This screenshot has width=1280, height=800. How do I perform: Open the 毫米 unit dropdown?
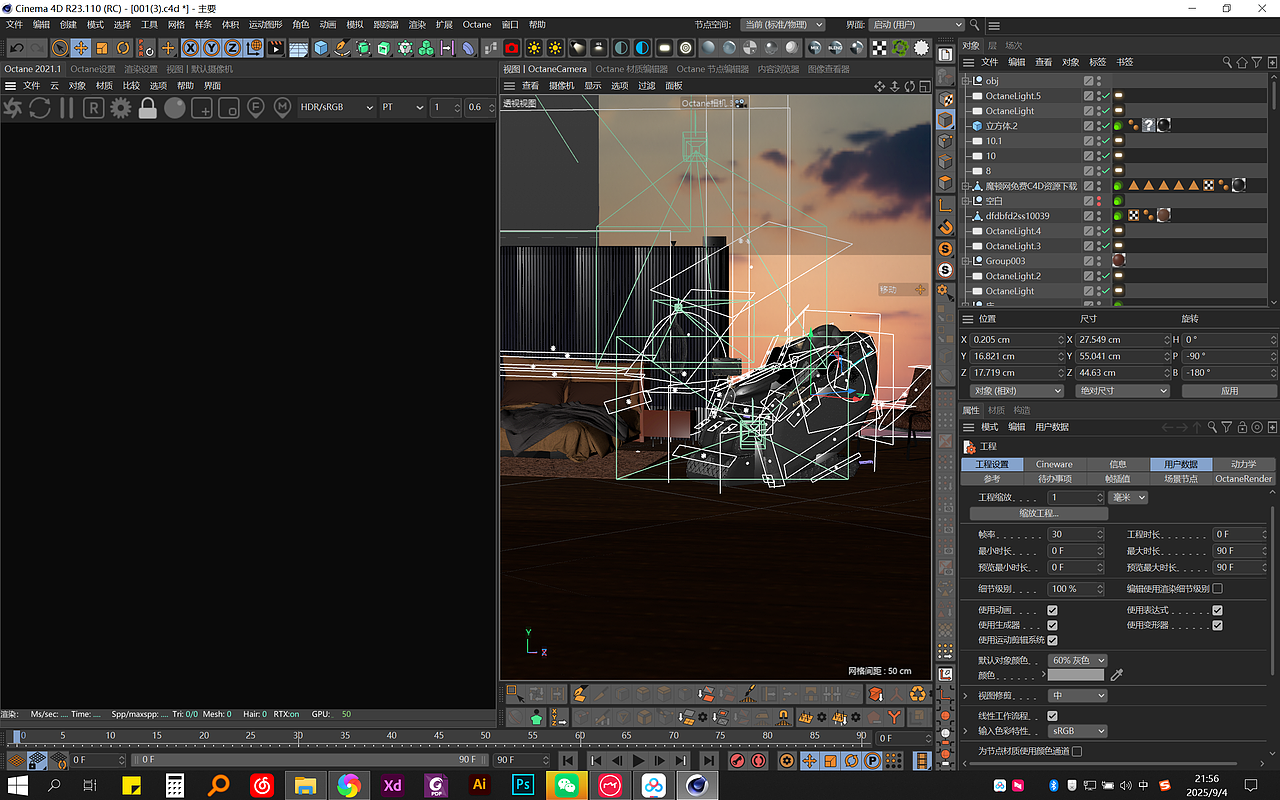(1129, 497)
